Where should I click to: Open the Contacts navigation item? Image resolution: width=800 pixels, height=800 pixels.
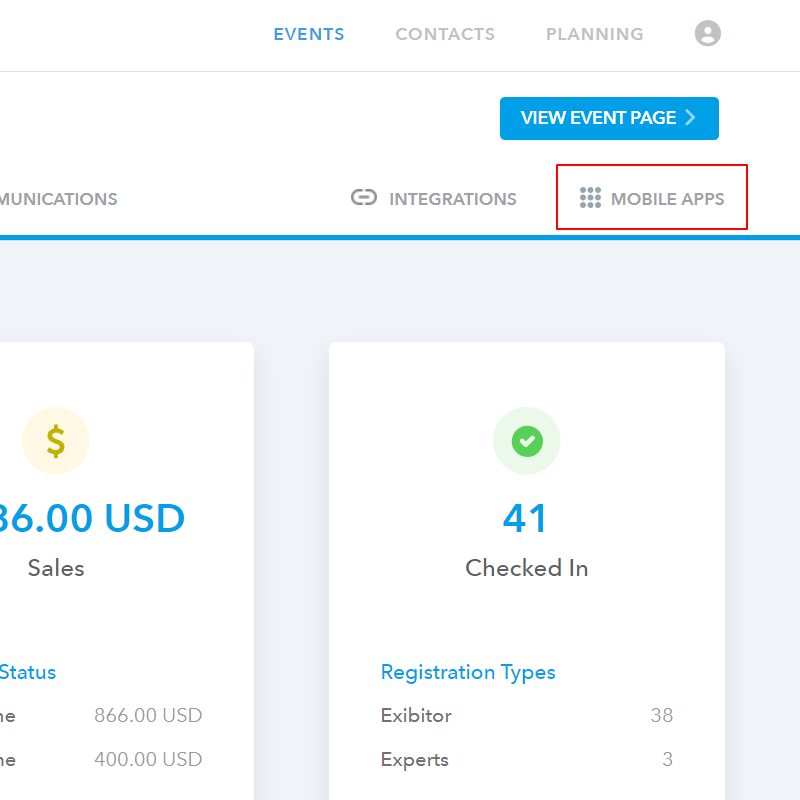click(x=445, y=34)
